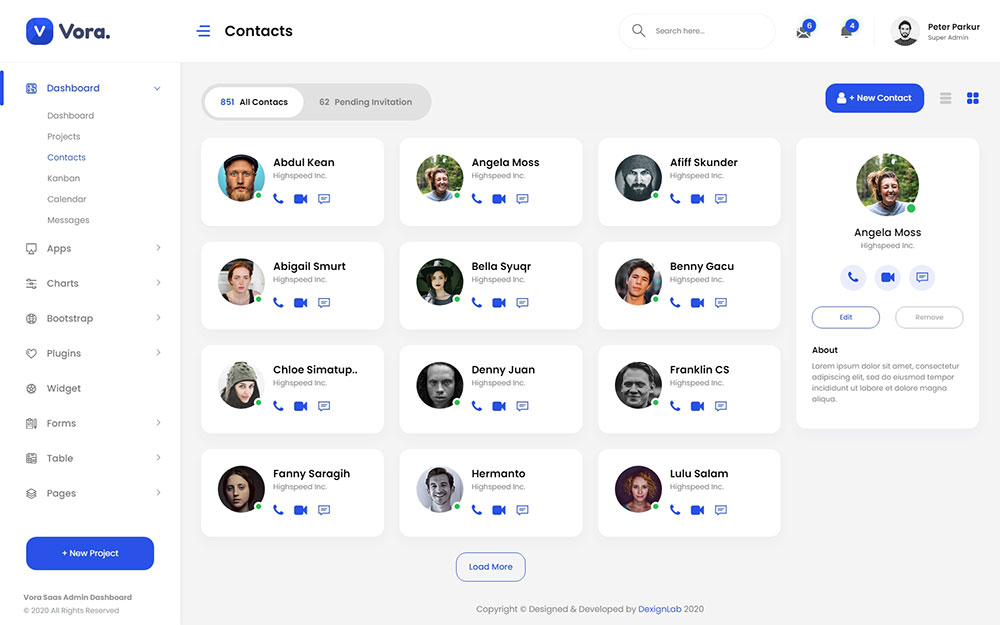Switch to list view layout

tap(945, 98)
